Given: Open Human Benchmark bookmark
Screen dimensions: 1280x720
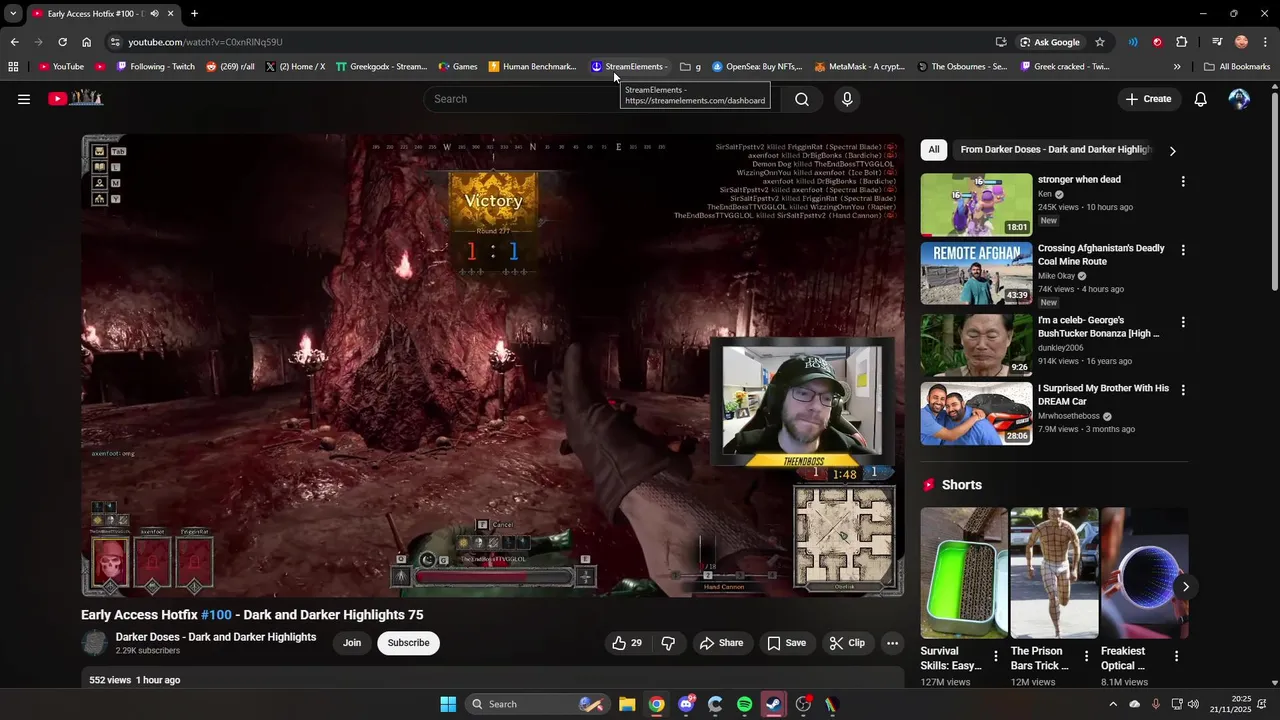Looking at the screenshot, I should click(x=532, y=67).
